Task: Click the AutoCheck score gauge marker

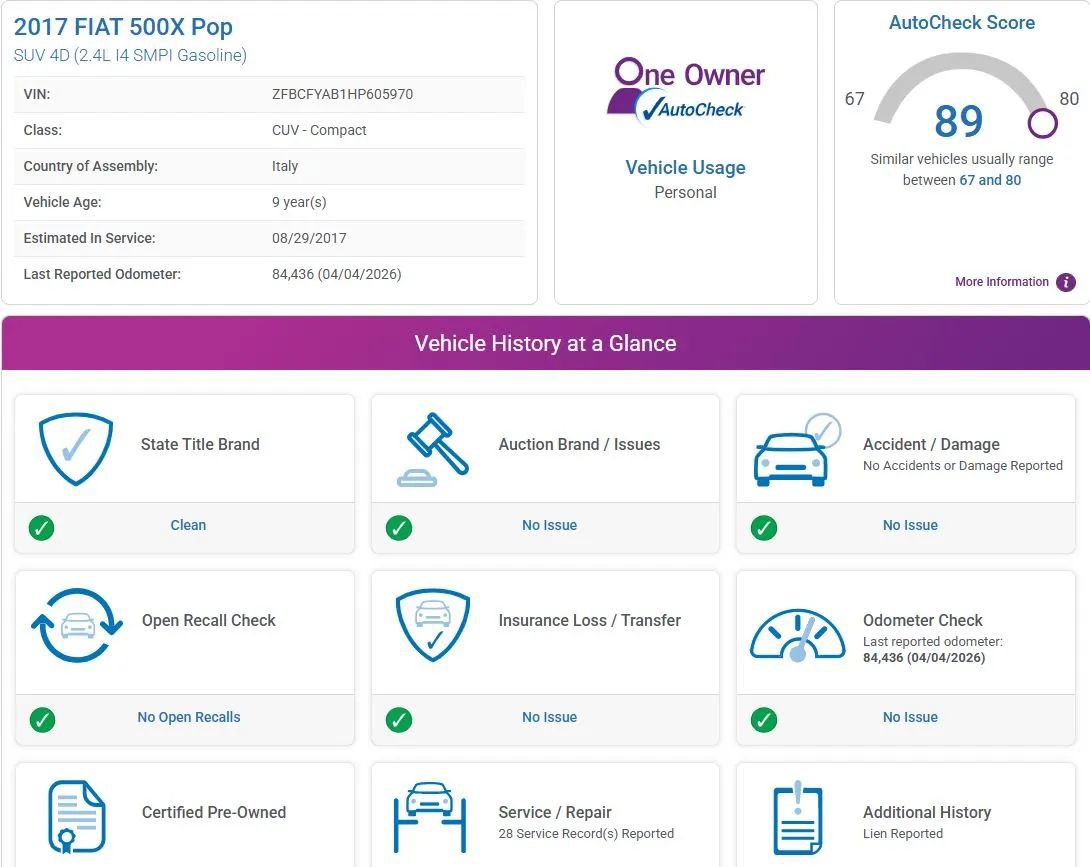Action: click(1042, 123)
